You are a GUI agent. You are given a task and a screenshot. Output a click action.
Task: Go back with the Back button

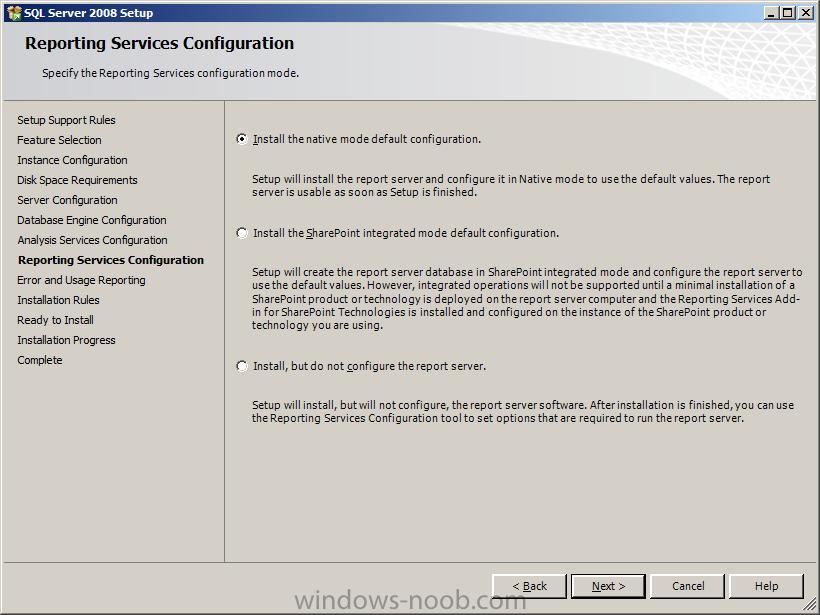point(529,586)
